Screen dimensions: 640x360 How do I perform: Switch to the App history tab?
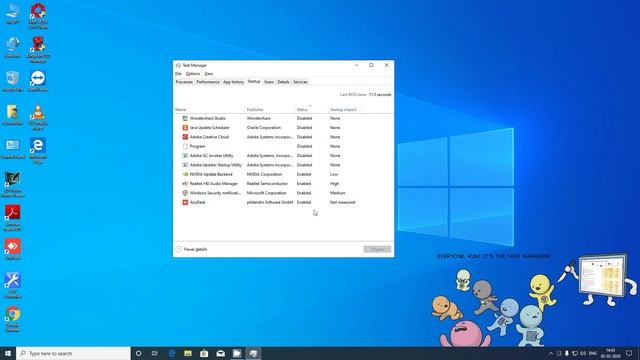(233, 82)
